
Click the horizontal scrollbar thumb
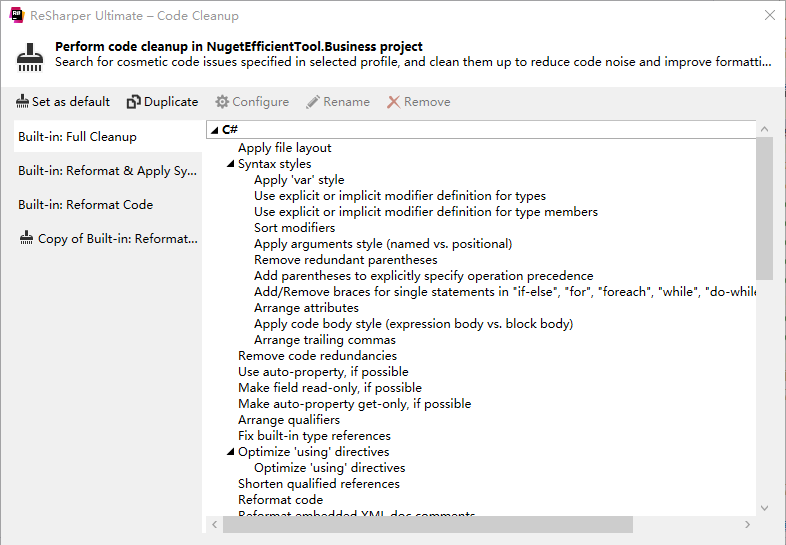428,524
